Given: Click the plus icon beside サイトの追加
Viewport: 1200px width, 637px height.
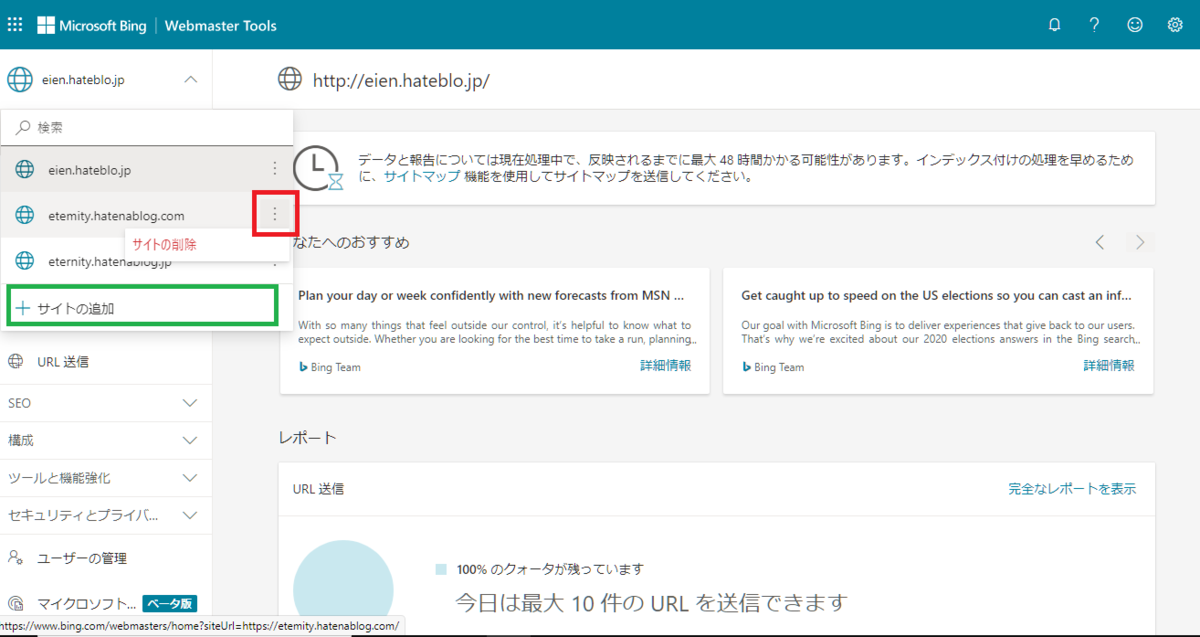Looking at the screenshot, I should (x=24, y=308).
